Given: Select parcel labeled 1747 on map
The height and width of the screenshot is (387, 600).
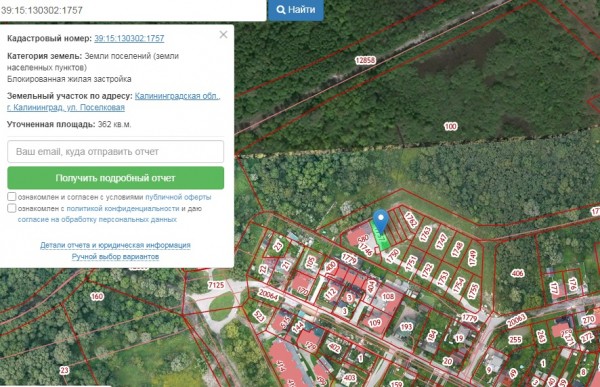Looking at the screenshot, I should (441, 241).
